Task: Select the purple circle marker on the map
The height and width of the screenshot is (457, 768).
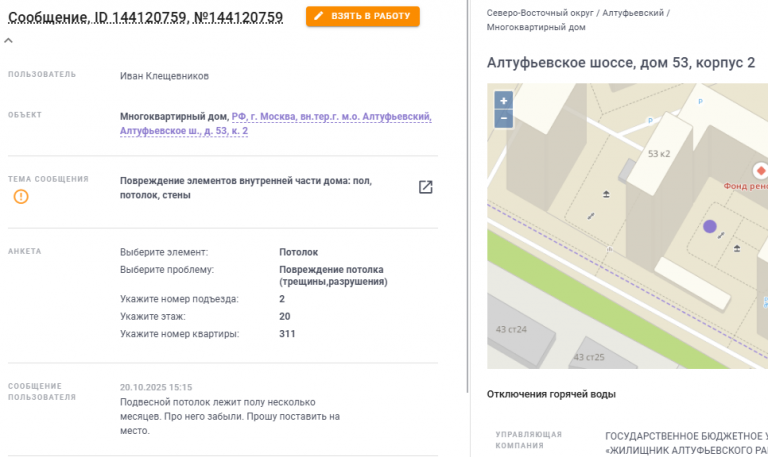Action: click(710, 227)
